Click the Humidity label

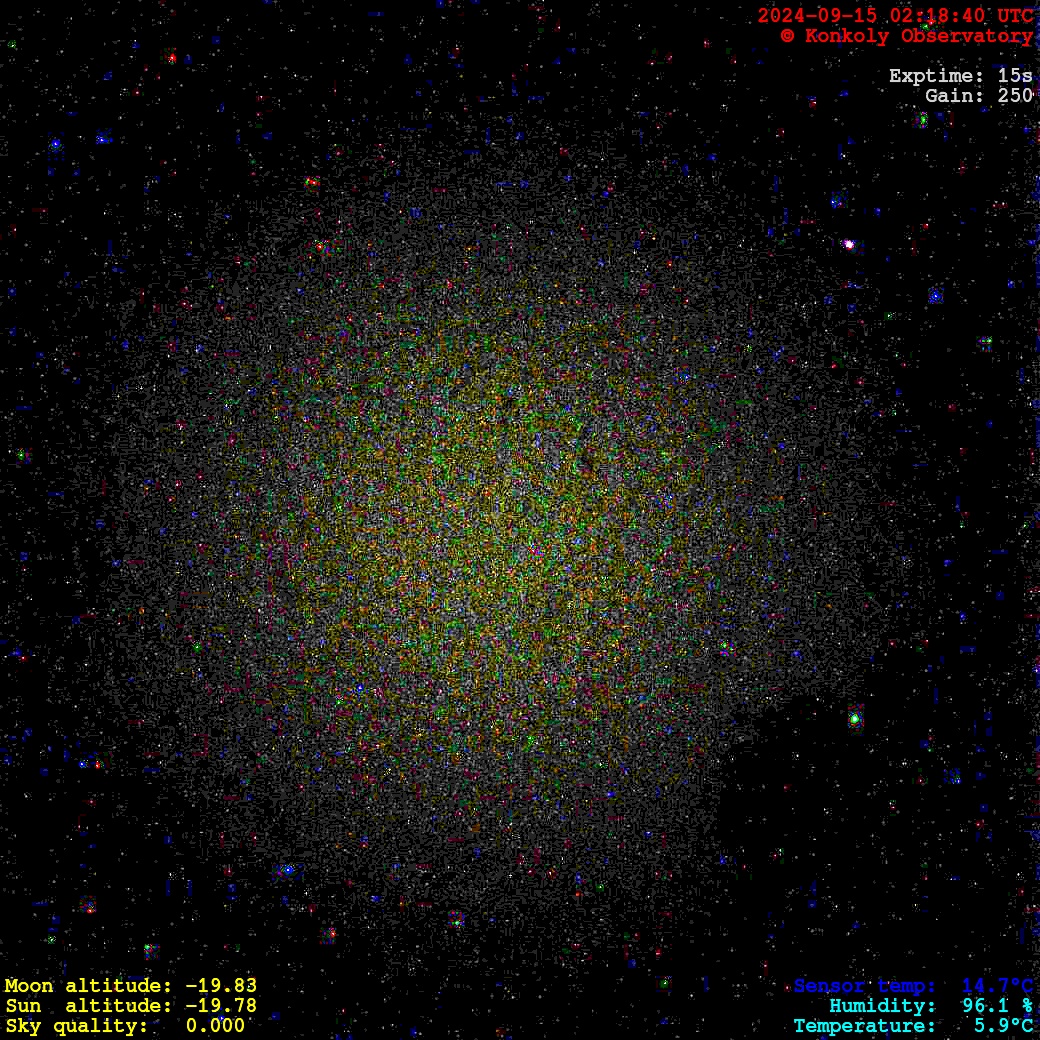click(882, 1006)
